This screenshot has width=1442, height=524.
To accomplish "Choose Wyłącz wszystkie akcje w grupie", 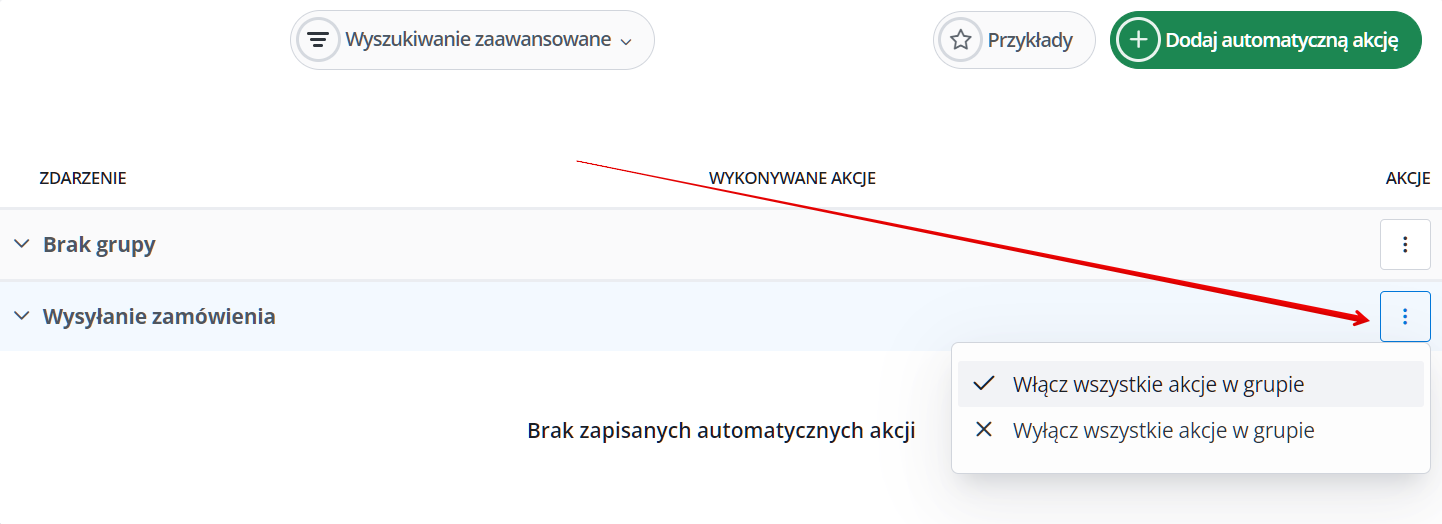I will pyautogui.click(x=1163, y=430).
